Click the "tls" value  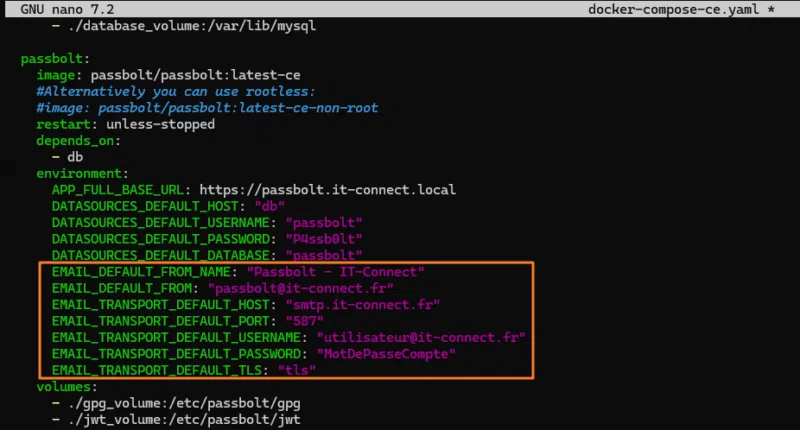click(297, 370)
